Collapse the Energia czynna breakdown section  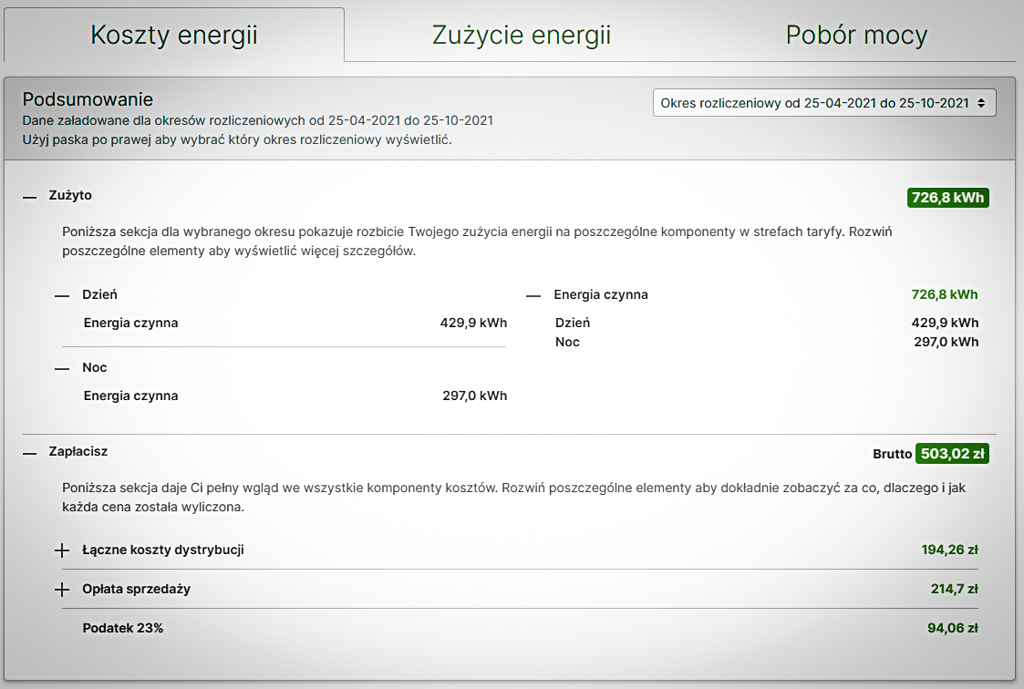tap(534, 296)
